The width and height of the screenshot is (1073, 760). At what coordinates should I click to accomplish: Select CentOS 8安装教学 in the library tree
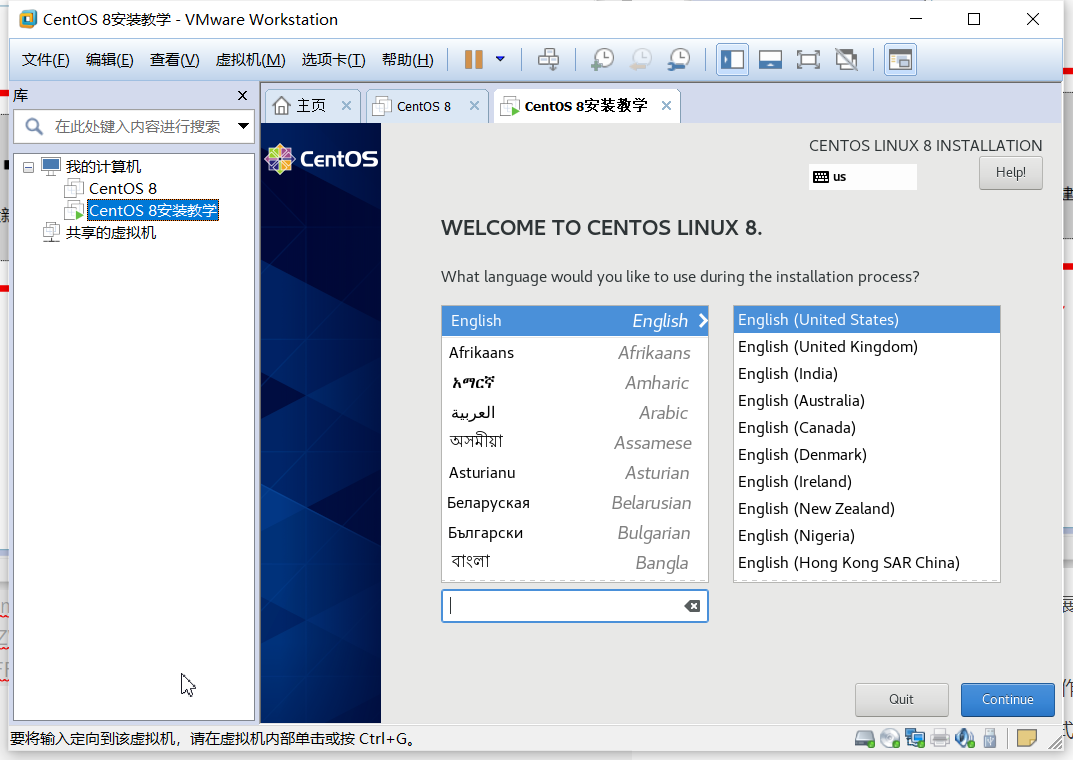tap(153, 210)
